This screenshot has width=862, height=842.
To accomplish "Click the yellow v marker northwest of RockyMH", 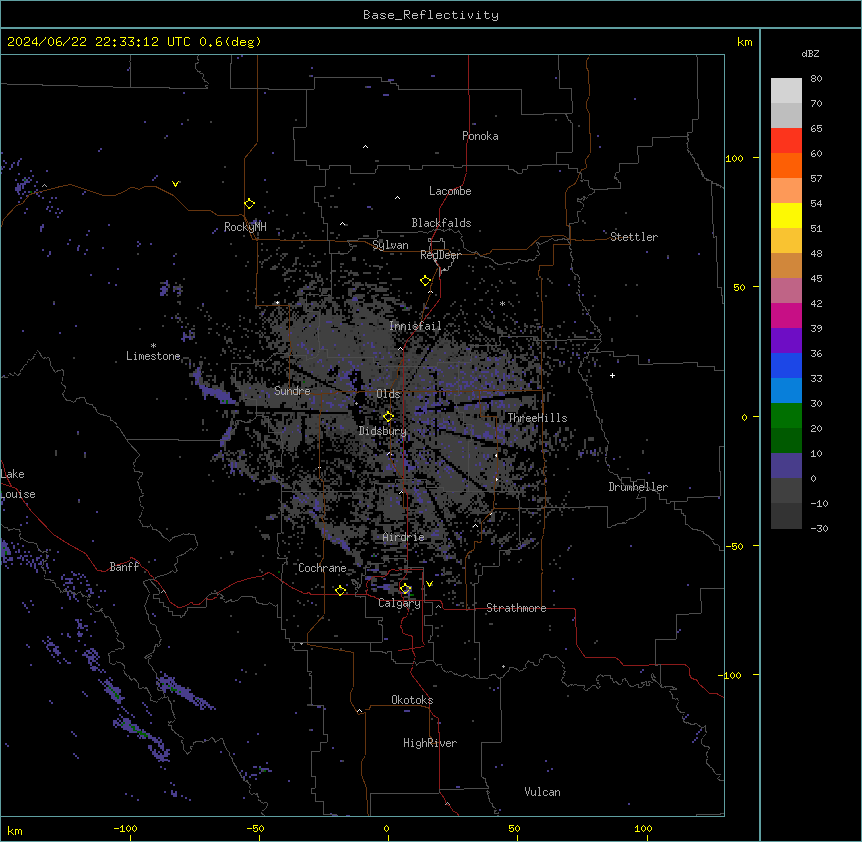I will 175,184.
